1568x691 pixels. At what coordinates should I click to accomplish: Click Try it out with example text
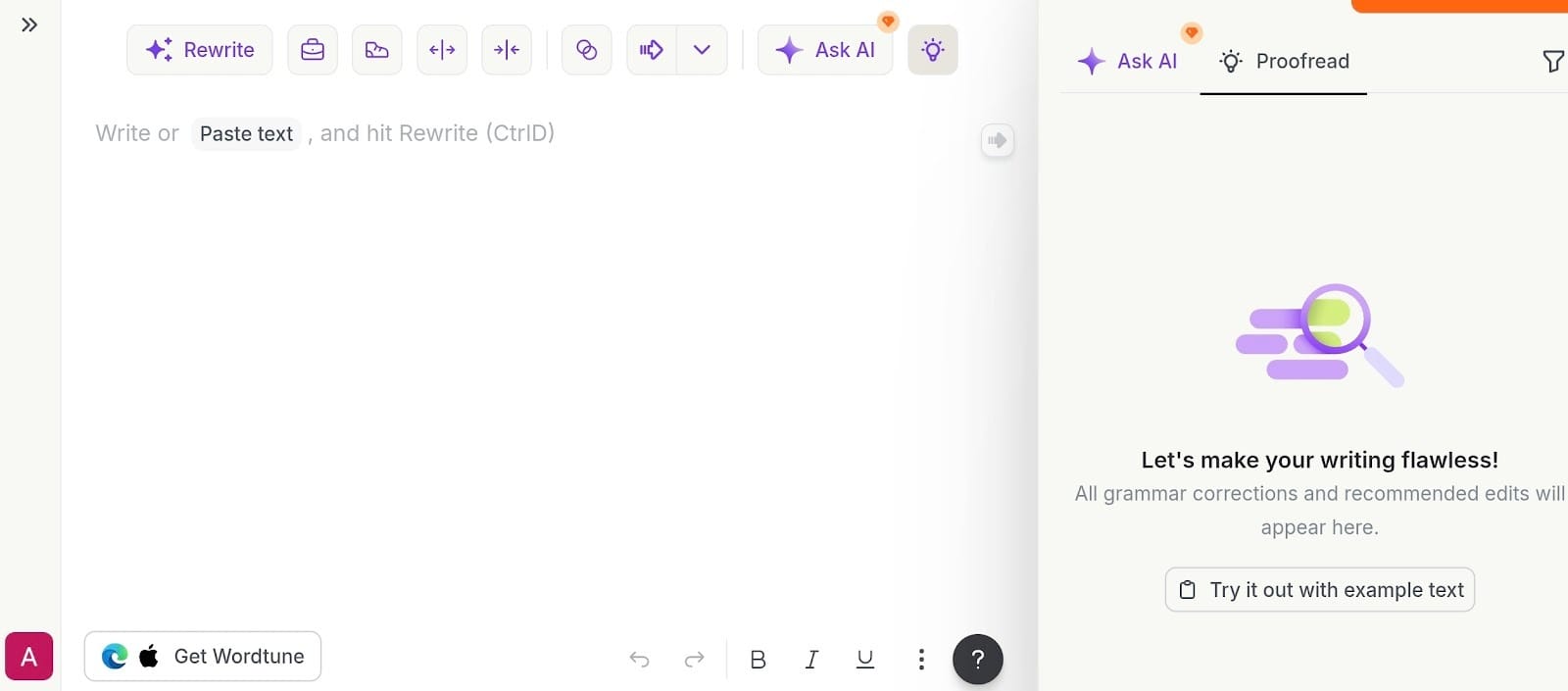[1320, 590]
